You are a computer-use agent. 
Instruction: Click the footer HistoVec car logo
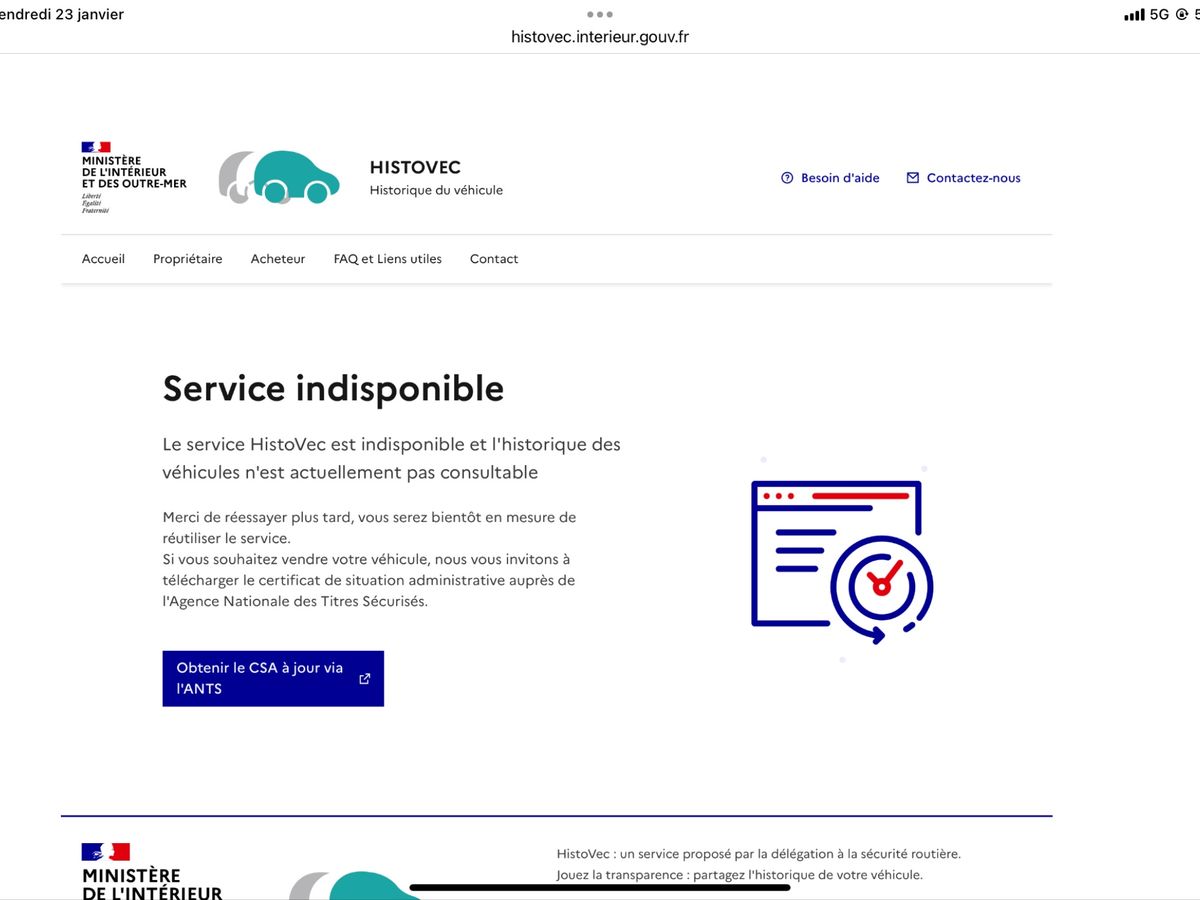coord(355,886)
